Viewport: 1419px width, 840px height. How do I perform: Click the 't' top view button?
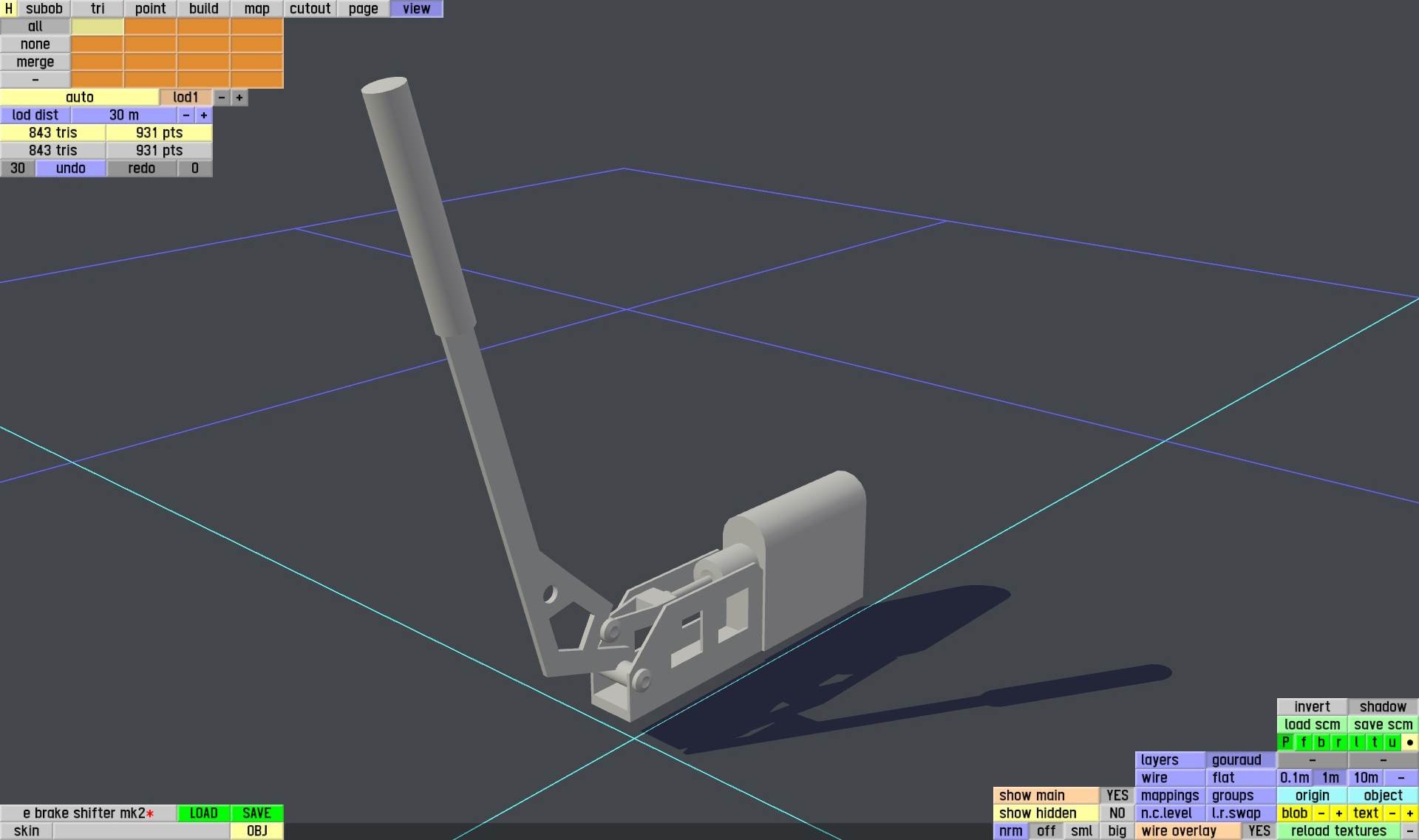click(1374, 742)
